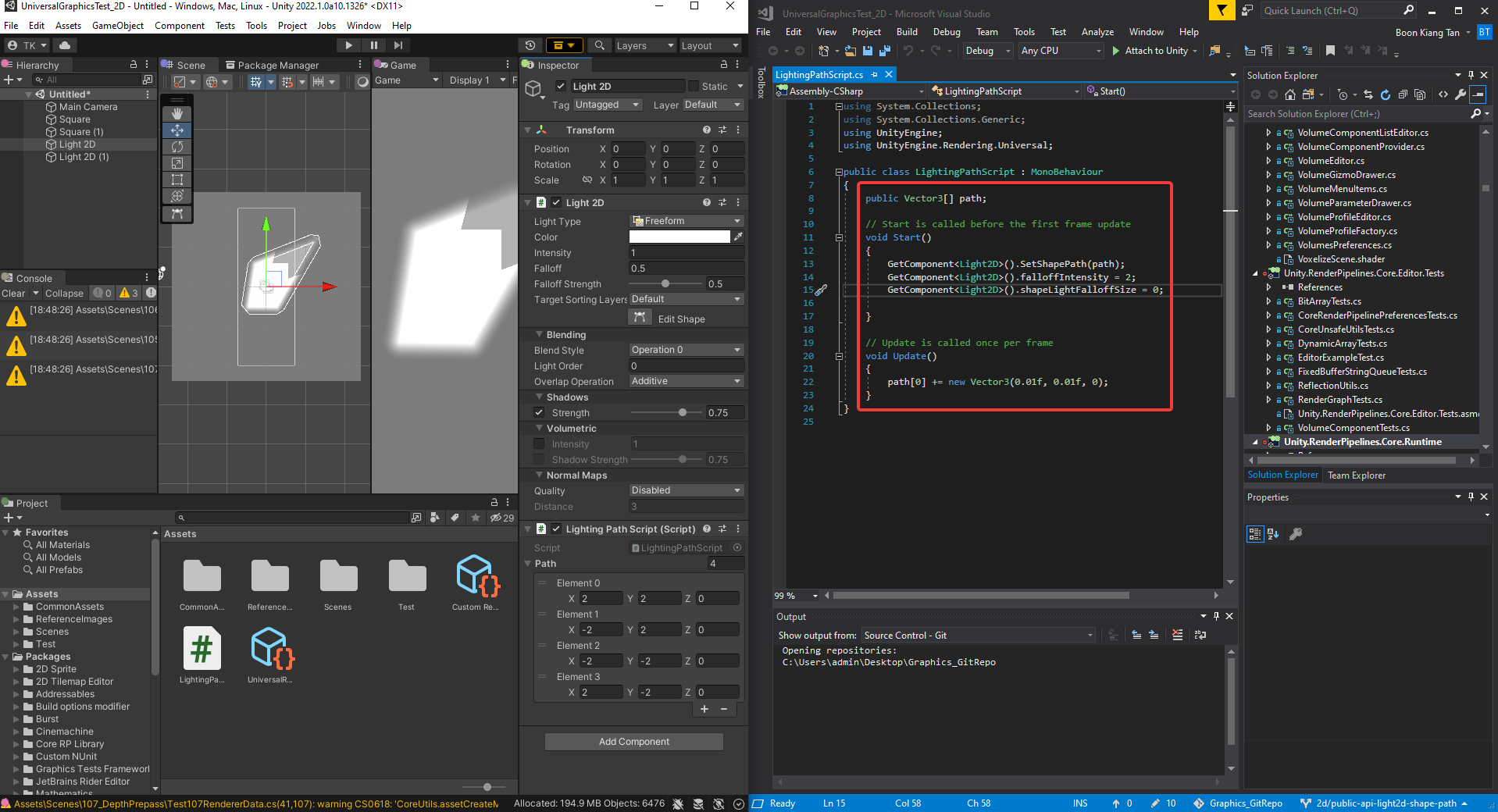Click Visual Studio Save All icon
This screenshot has height=812, width=1498.
pyautogui.click(x=884, y=51)
